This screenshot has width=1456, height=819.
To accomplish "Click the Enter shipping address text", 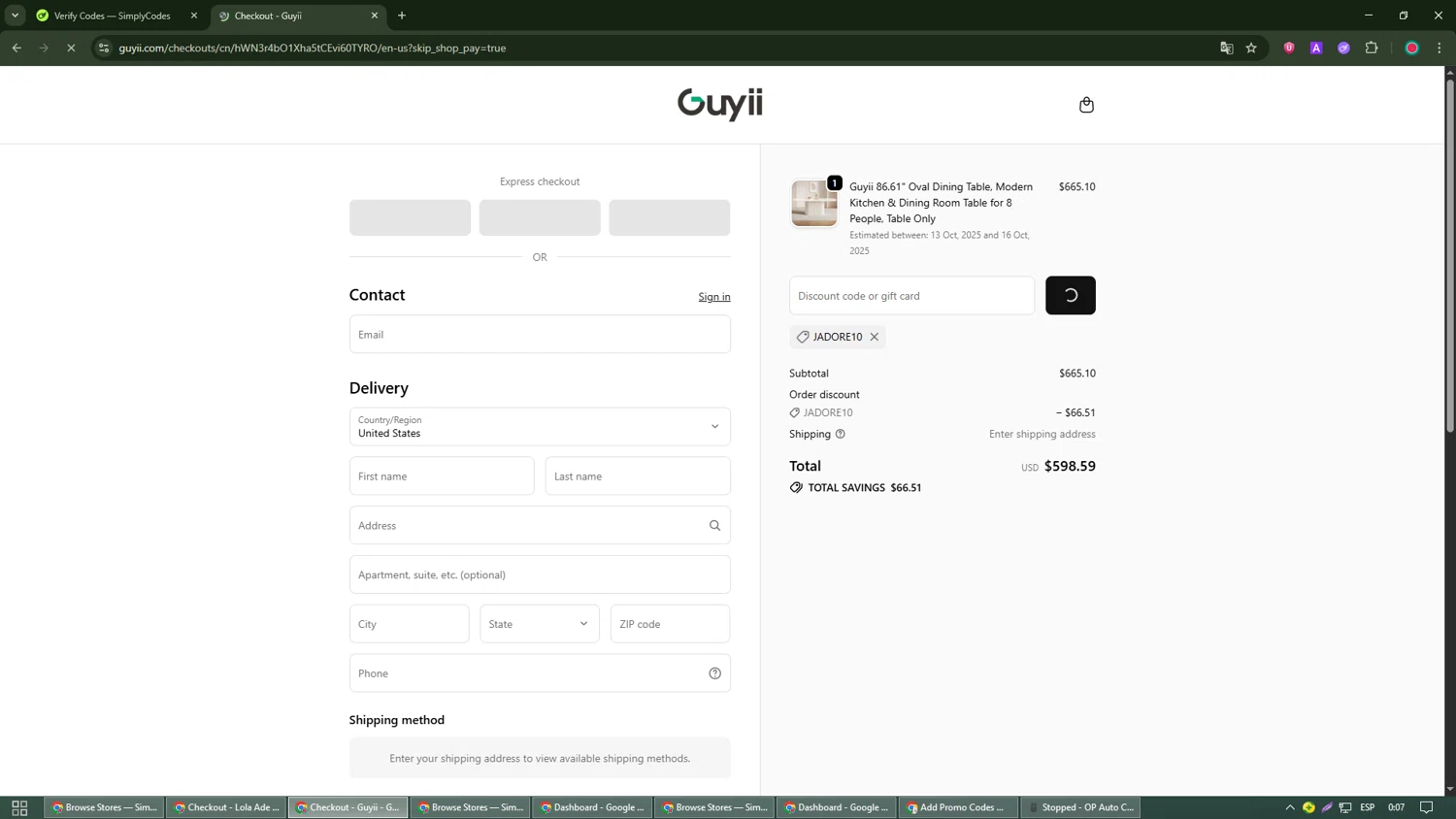I will (1042, 434).
